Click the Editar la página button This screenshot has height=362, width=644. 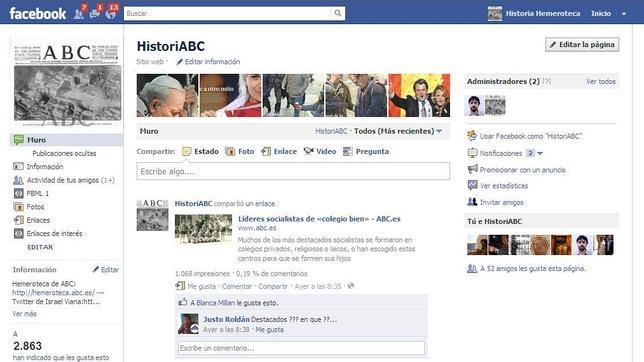pyautogui.click(x=582, y=44)
